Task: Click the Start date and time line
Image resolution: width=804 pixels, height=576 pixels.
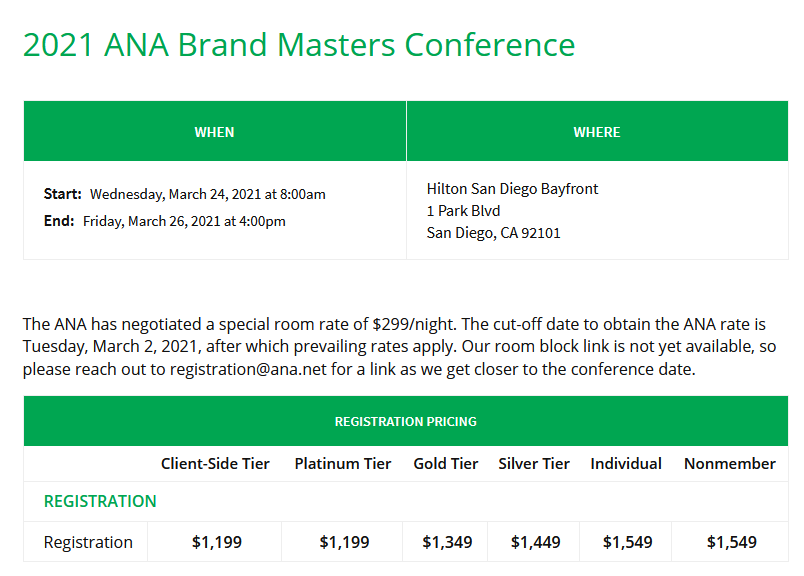Action: pos(185,194)
